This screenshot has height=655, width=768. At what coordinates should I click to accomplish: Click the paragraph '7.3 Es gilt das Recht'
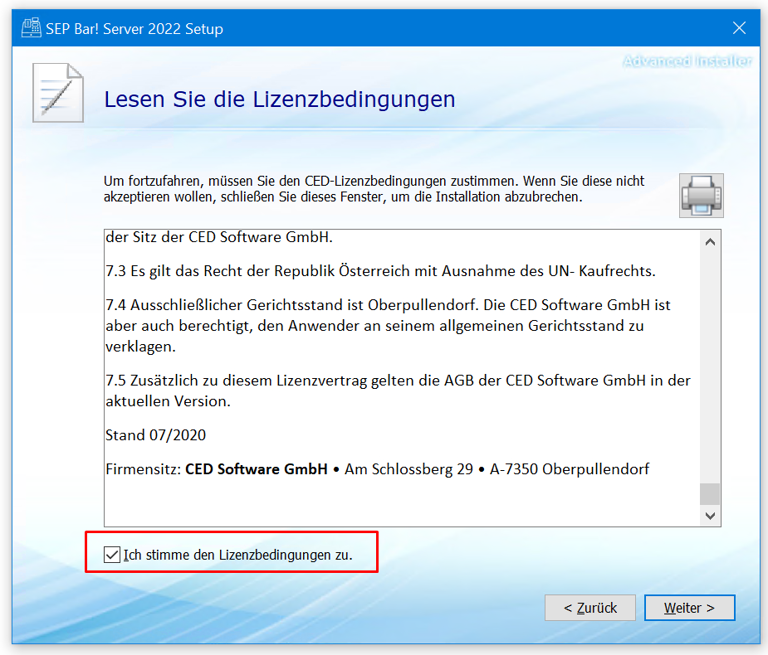pyautogui.click(x=381, y=271)
